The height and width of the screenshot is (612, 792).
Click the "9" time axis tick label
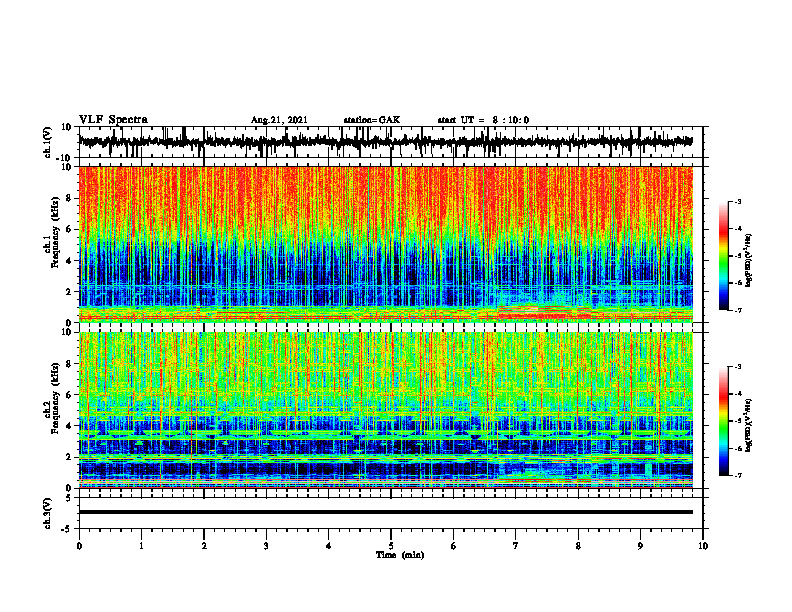point(640,546)
